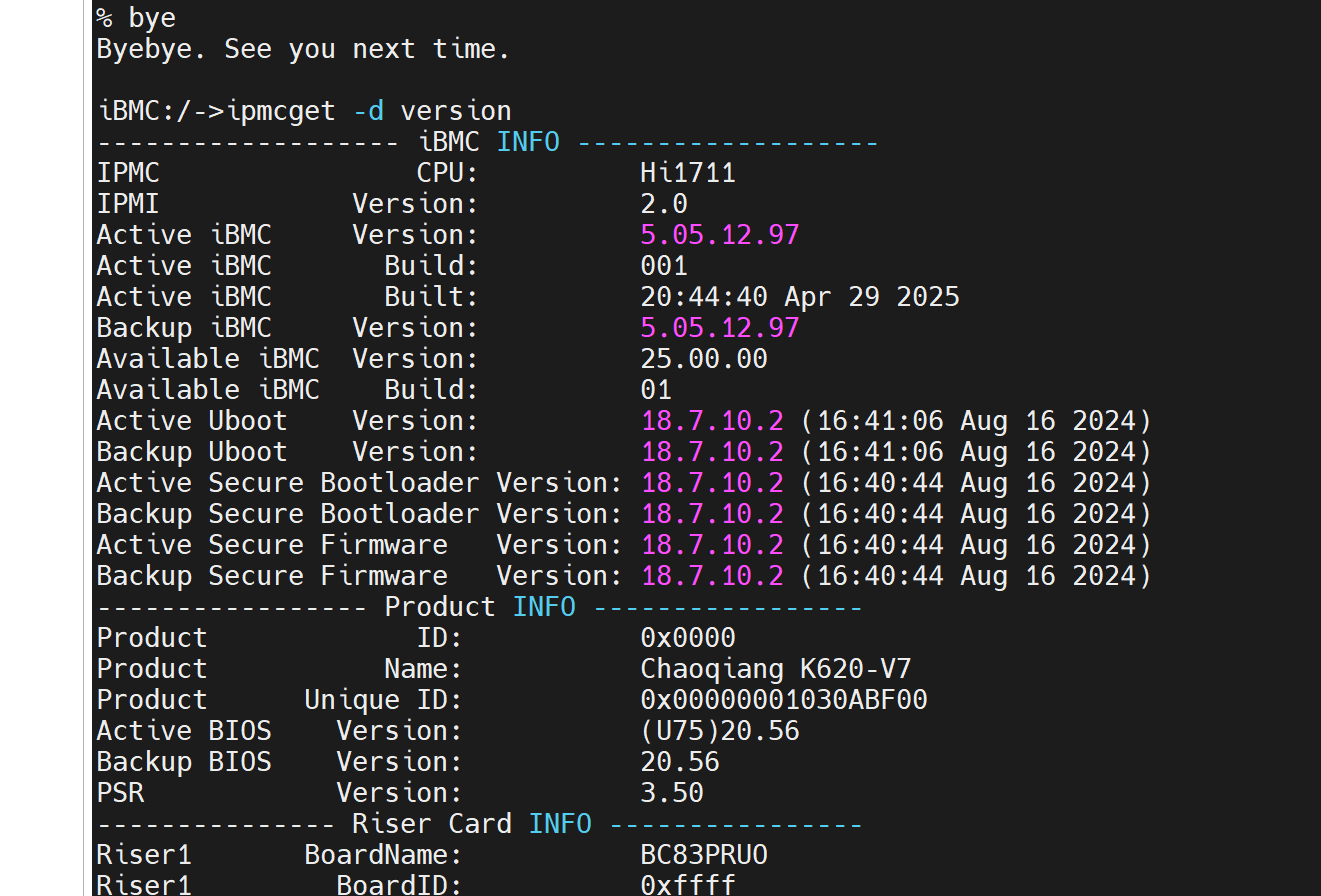Screen dimensions: 1321x896
Task: Click Active iBMC Version '5.05.12.97'
Action: [x=720, y=235]
